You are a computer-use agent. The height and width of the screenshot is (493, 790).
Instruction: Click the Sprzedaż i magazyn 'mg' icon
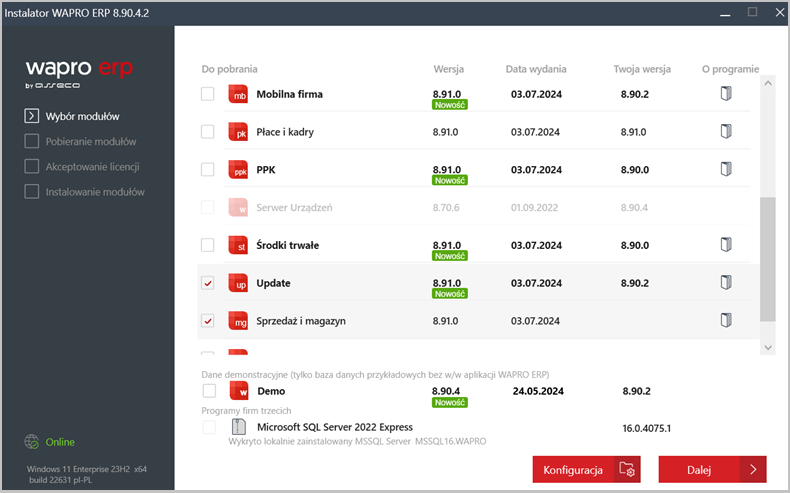pos(238,321)
